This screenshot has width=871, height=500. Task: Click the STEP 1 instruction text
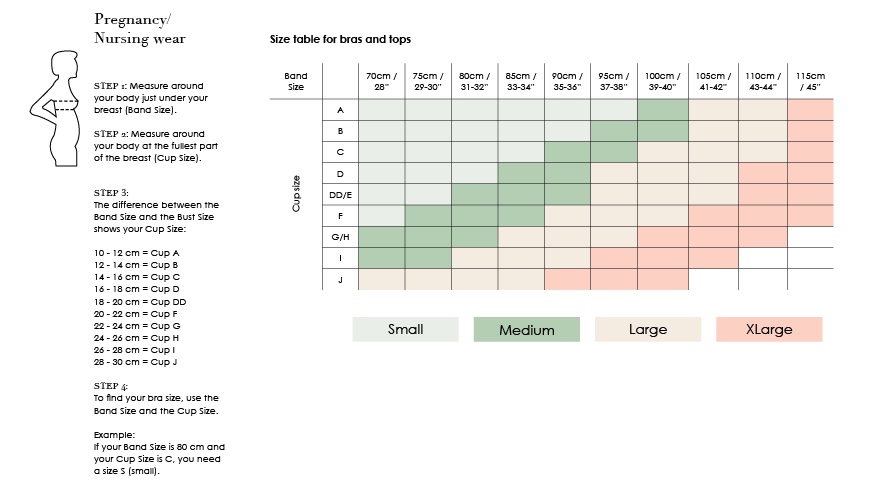click(149, 97)
